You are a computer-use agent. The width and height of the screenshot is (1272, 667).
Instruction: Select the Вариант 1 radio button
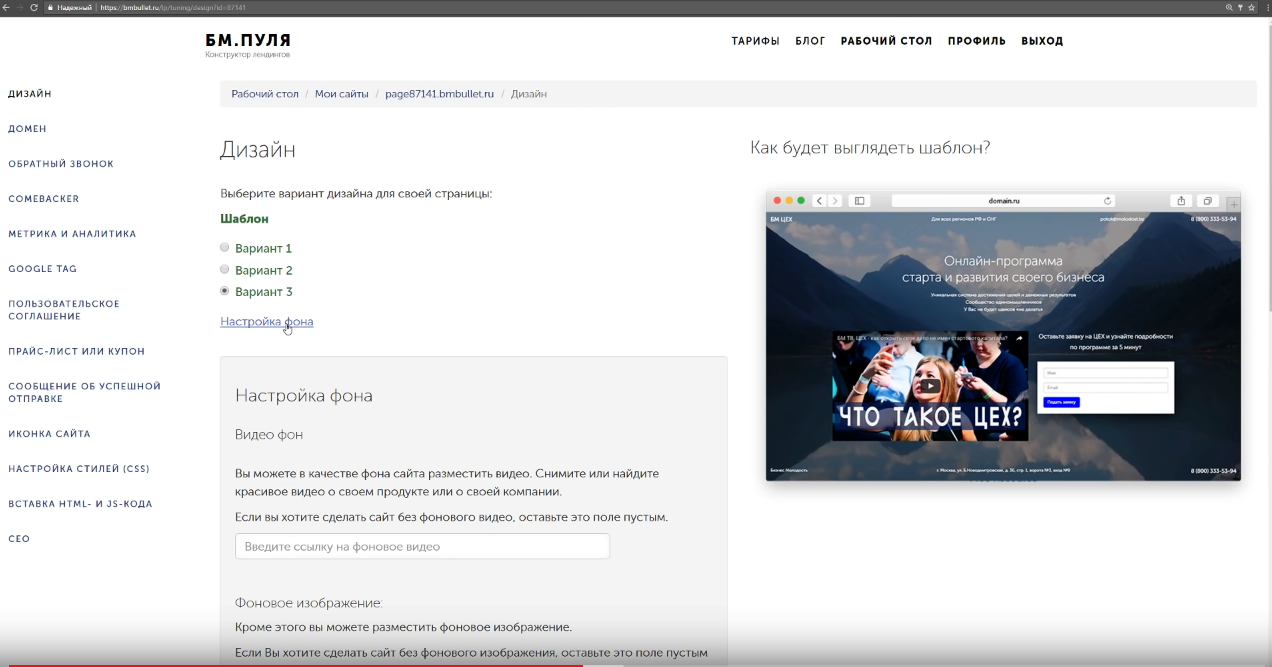pos(225,248)
